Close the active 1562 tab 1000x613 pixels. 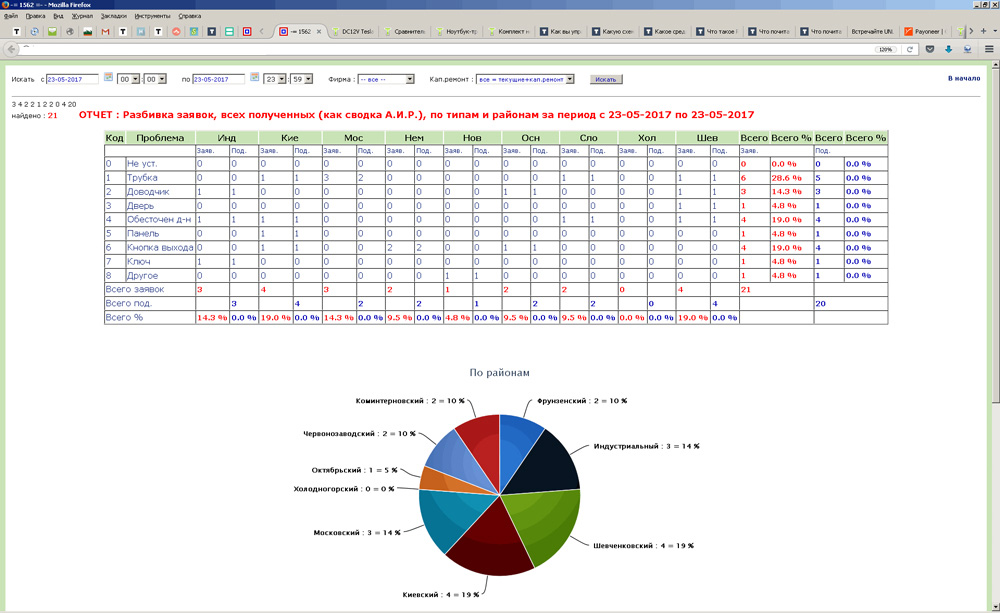(x=319, y=32)
